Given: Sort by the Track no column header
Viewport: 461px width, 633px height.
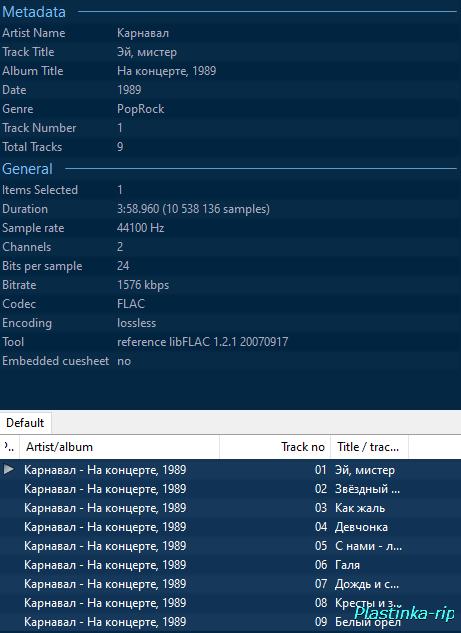Looking at the screenshot, I should 275,447.
